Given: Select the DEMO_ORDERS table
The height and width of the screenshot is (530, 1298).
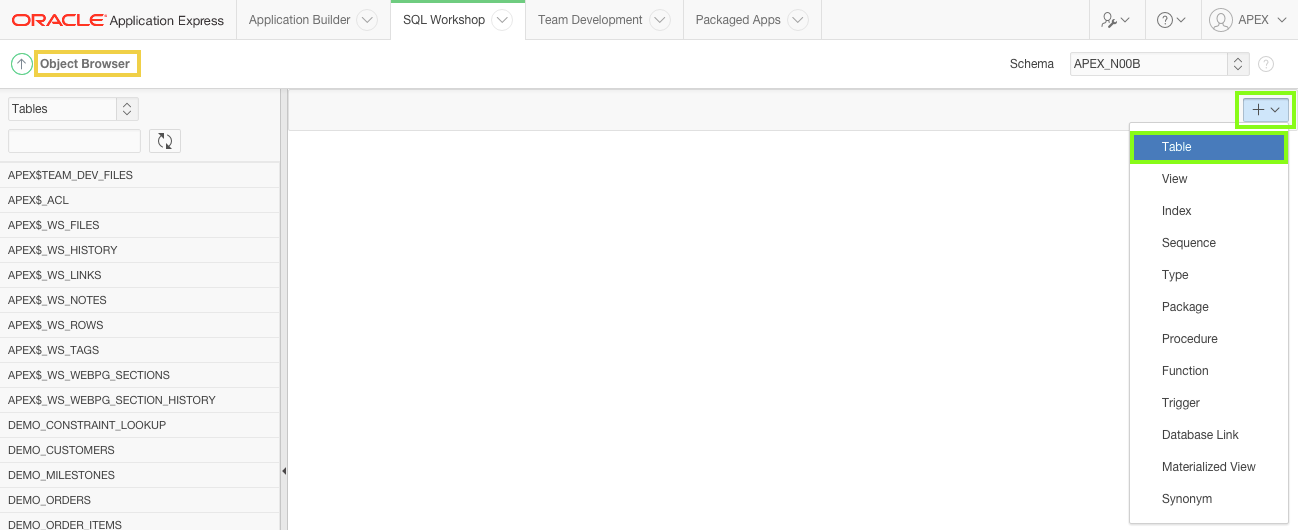Looking at the screenshot, I should (x=140, y=500).
